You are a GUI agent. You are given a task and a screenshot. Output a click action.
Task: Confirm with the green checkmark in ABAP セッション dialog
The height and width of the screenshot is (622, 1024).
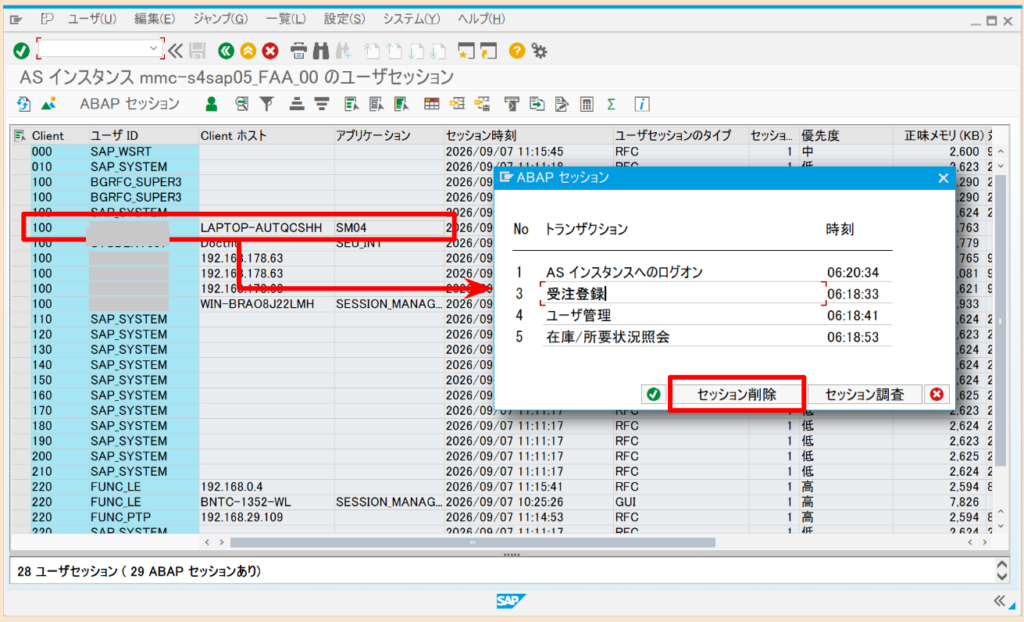click(x=653, y=394)
